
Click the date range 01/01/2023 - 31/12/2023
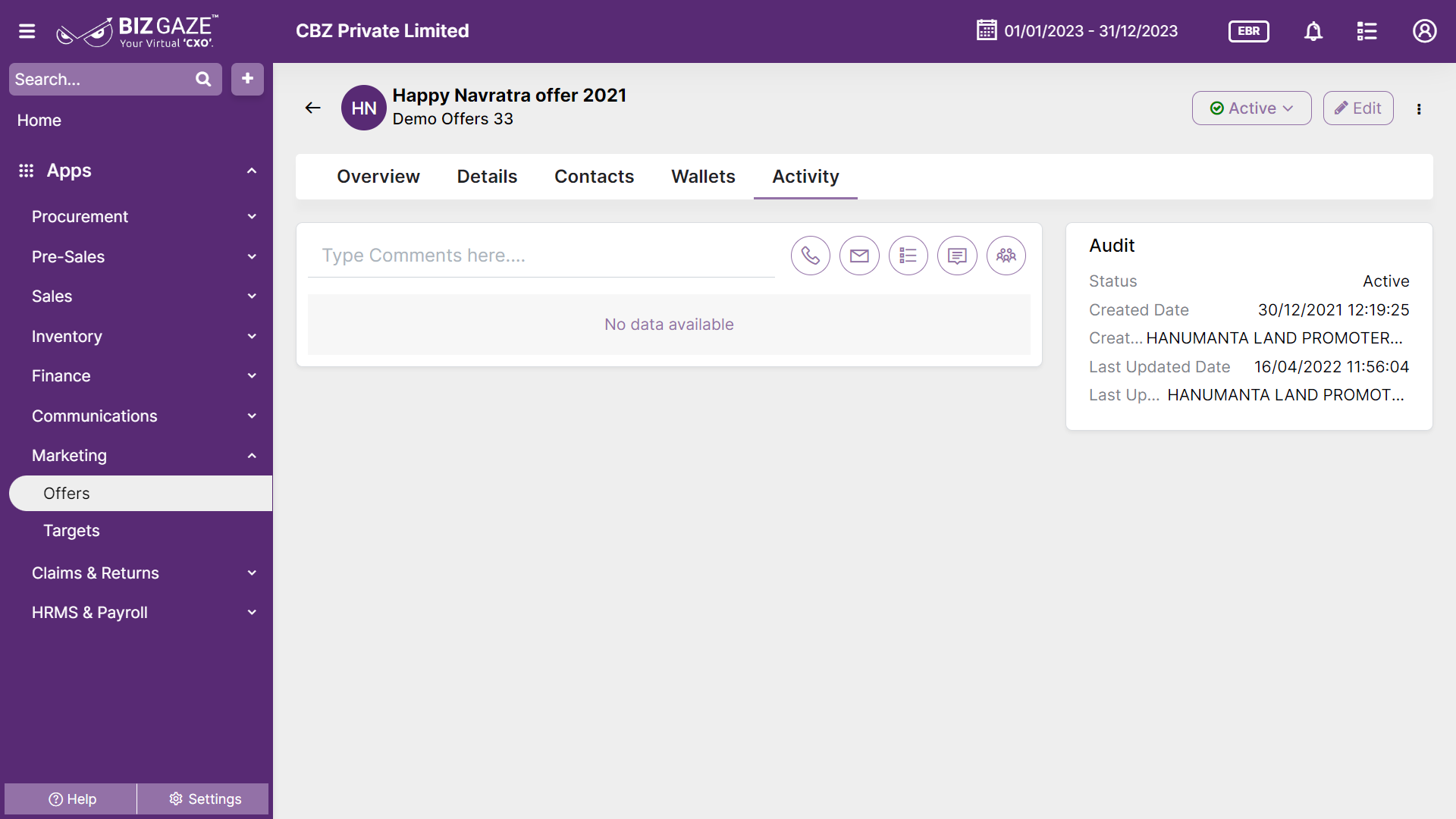pos(1090,31)
